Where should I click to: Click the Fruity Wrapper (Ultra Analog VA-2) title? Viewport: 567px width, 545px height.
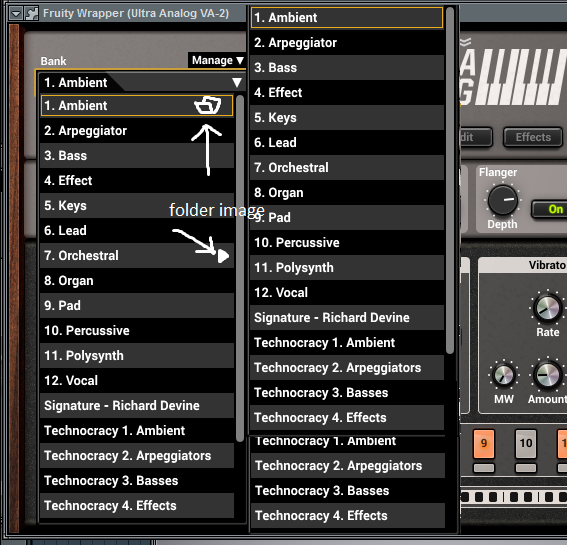136,13
